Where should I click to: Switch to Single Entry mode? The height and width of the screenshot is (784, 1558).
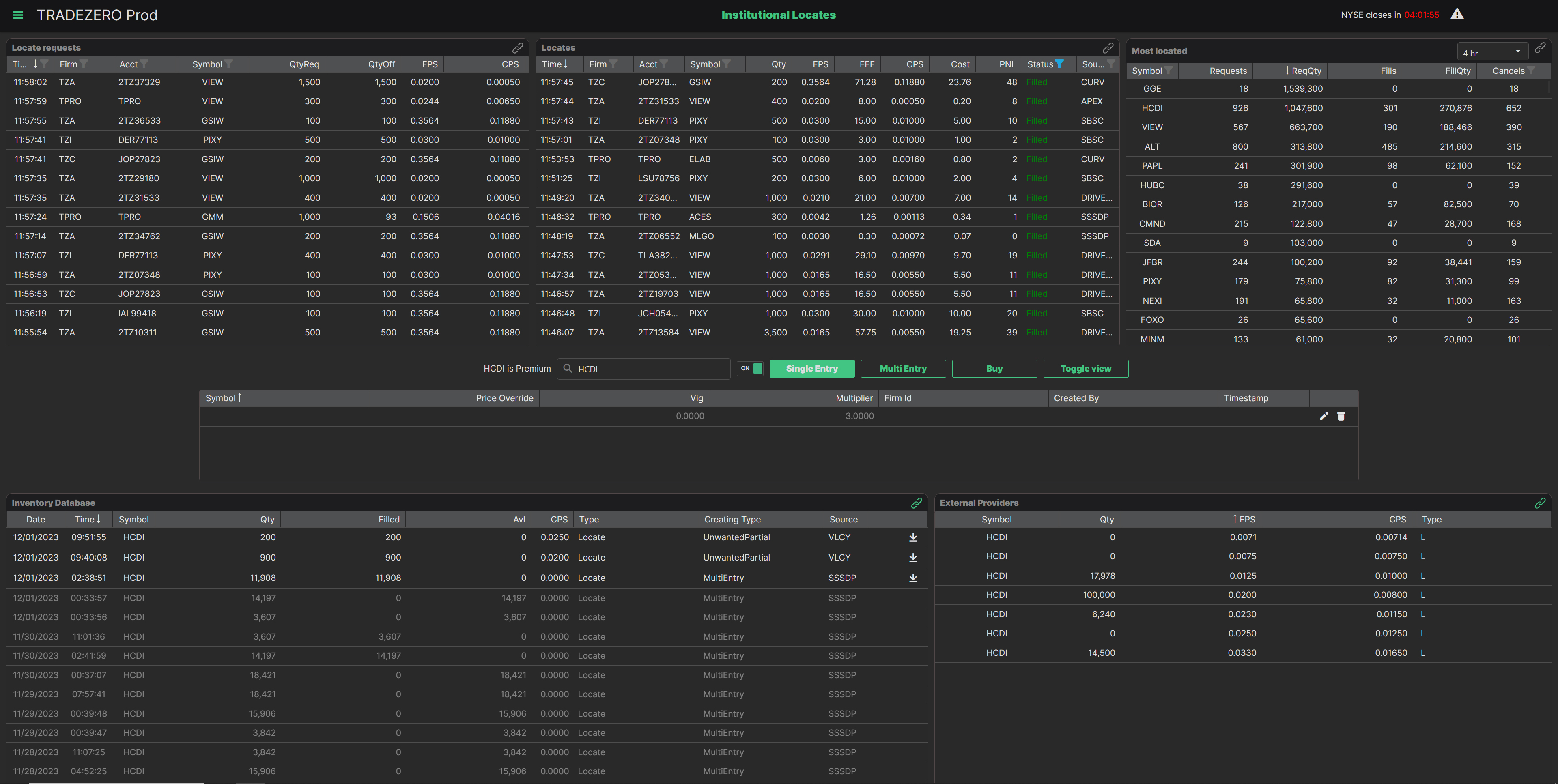[x=811, y=369]
